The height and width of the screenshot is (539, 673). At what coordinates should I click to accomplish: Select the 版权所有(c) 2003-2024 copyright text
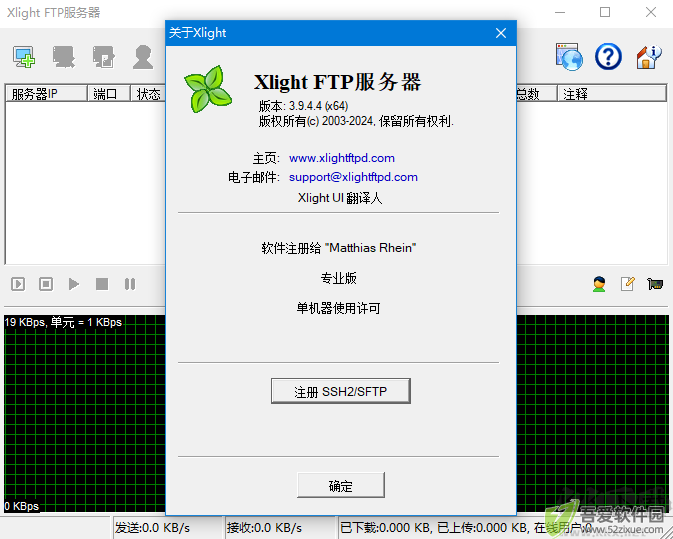[356, 121]
